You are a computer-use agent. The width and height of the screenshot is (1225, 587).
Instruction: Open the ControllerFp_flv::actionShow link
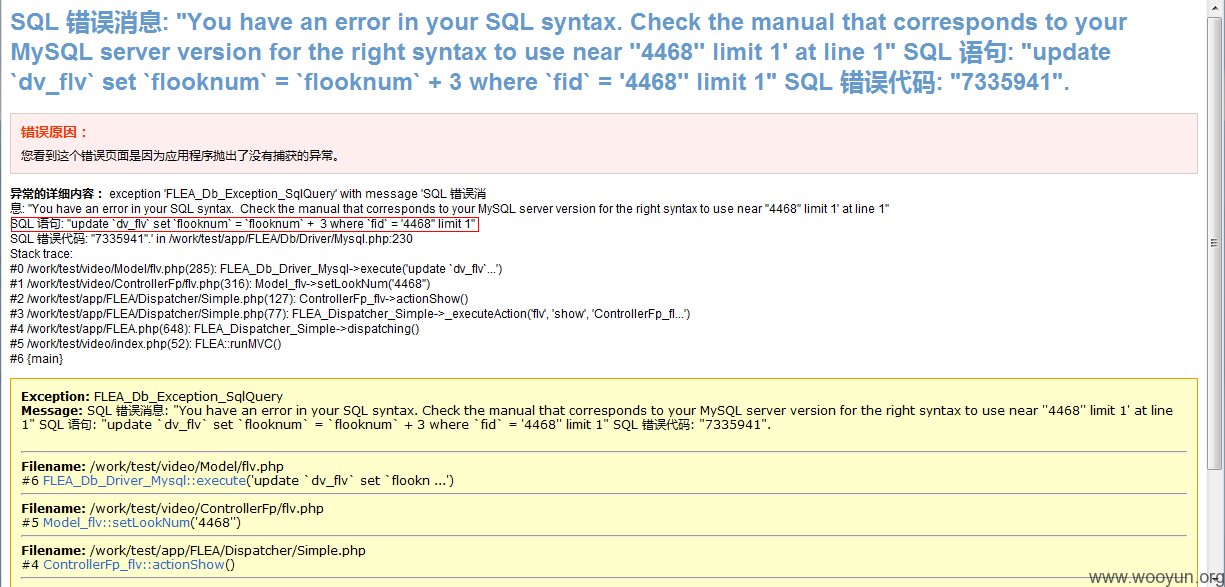tap(134, 565)
